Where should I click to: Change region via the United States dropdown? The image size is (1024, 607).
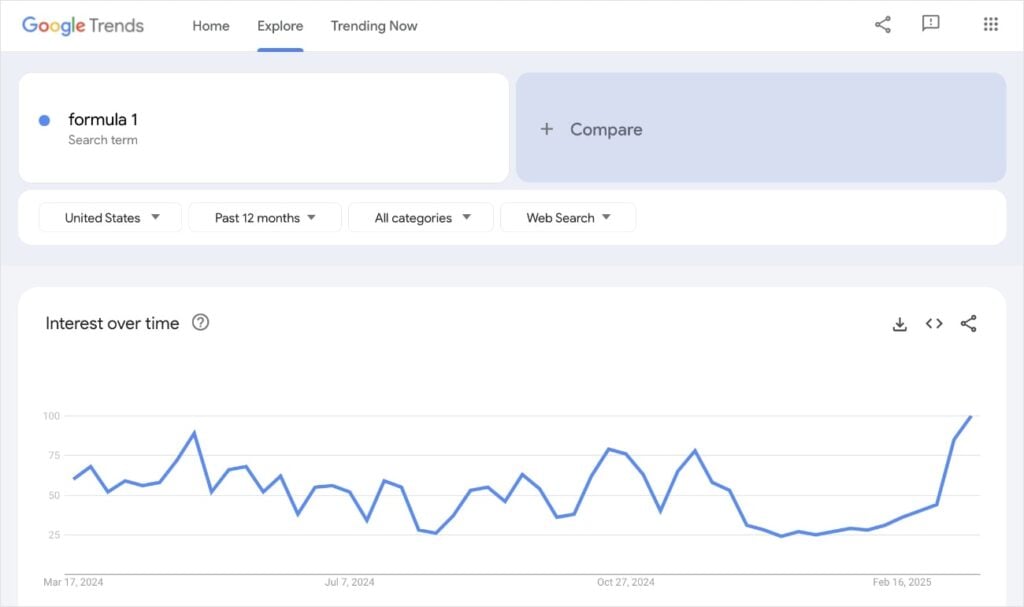tap(109, 217)
